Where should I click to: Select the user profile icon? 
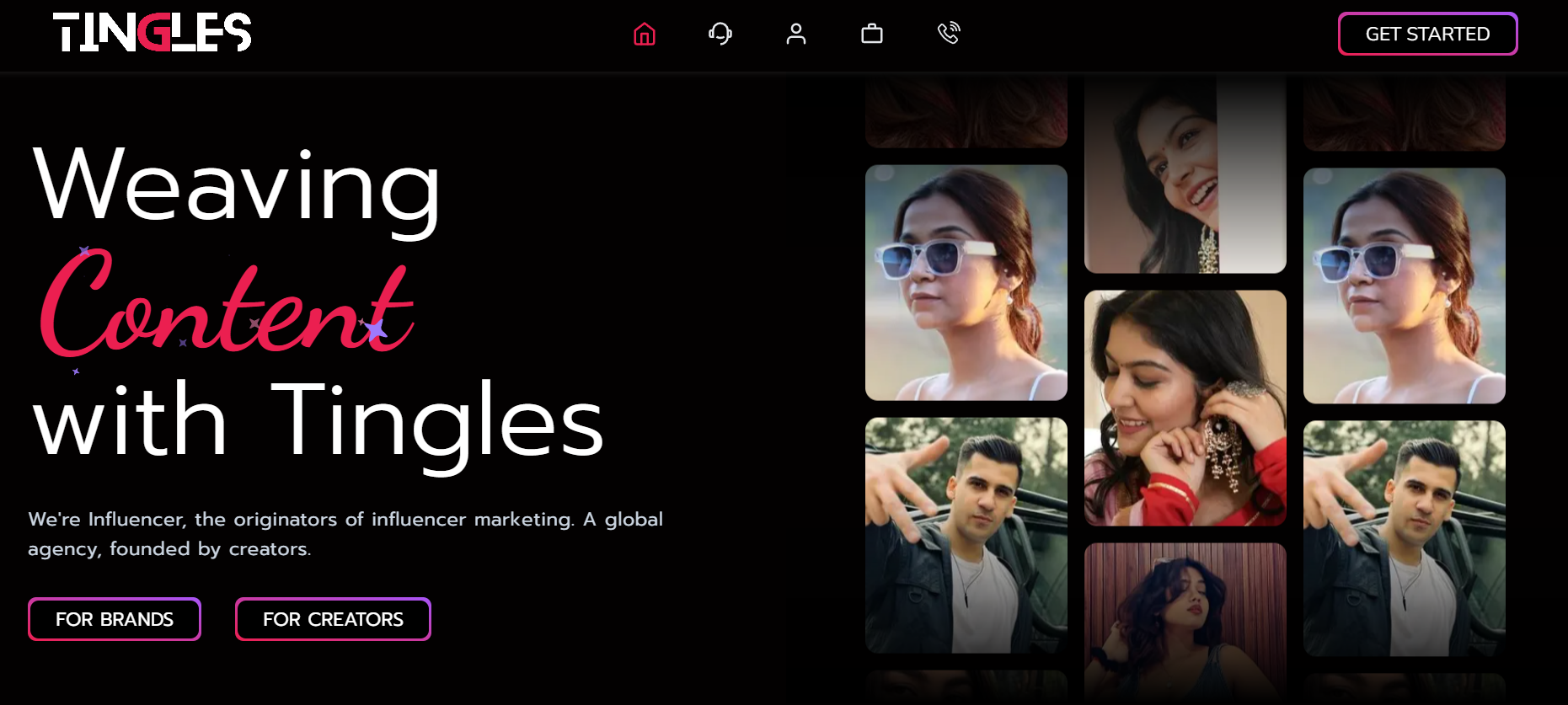(x=796, y=34)
